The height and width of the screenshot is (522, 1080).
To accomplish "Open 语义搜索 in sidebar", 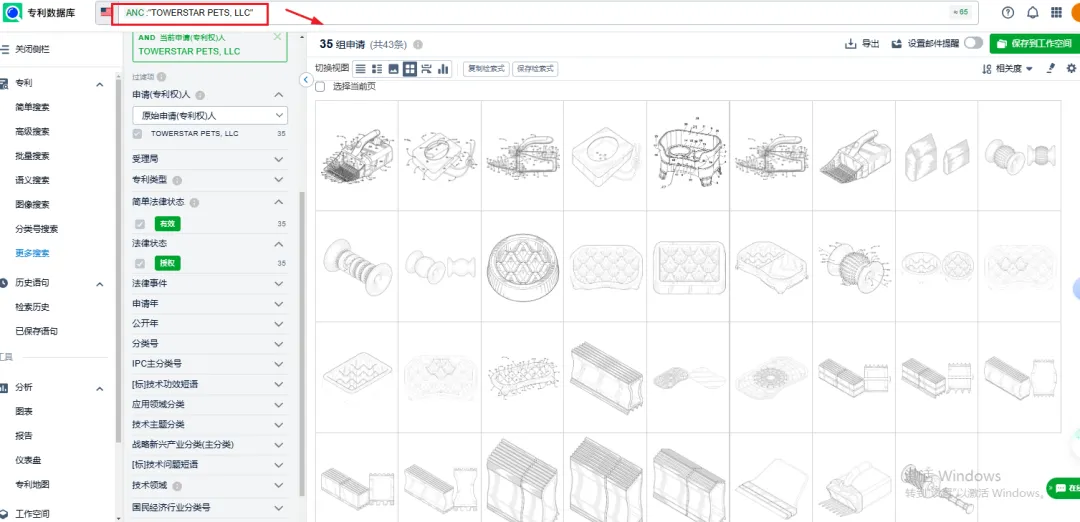I will coord(32,180).
